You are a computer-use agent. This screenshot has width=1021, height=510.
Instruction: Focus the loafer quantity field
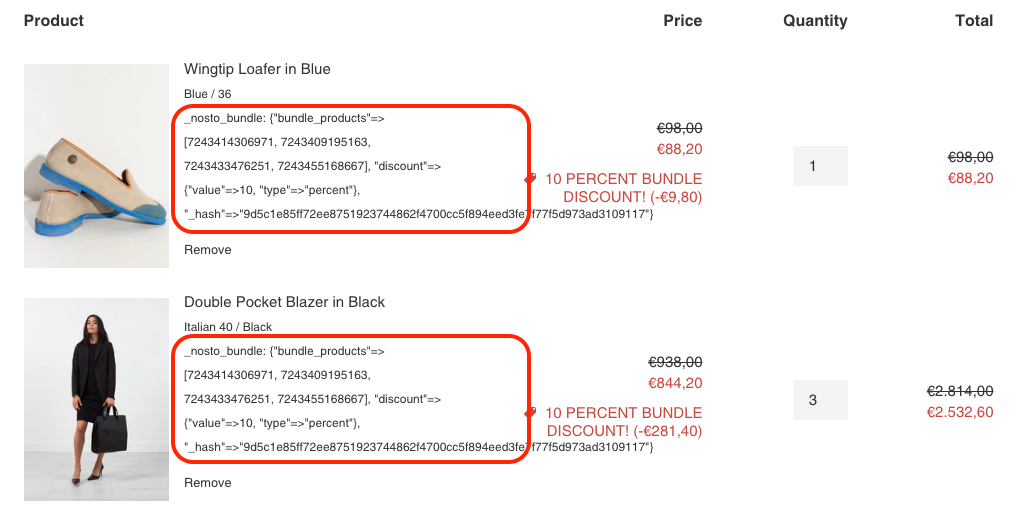pos(820,166)
